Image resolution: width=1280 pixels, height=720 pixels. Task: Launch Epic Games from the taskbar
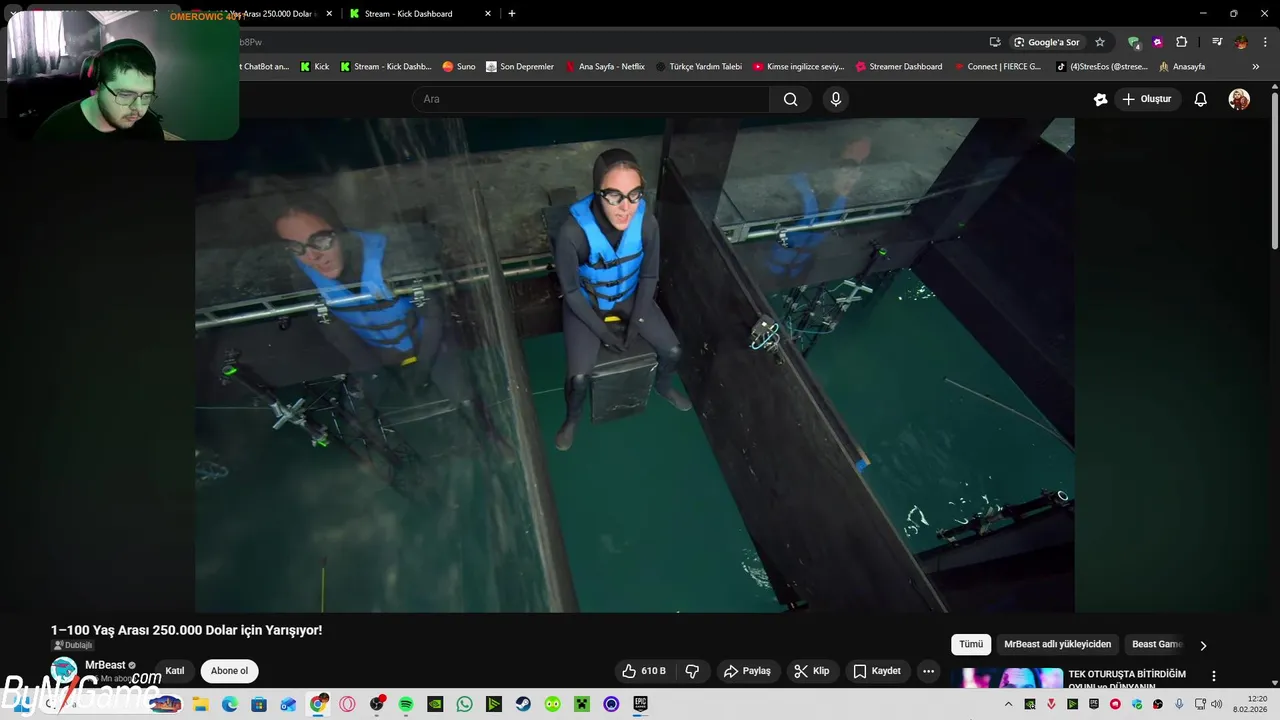tap(640, 704)
